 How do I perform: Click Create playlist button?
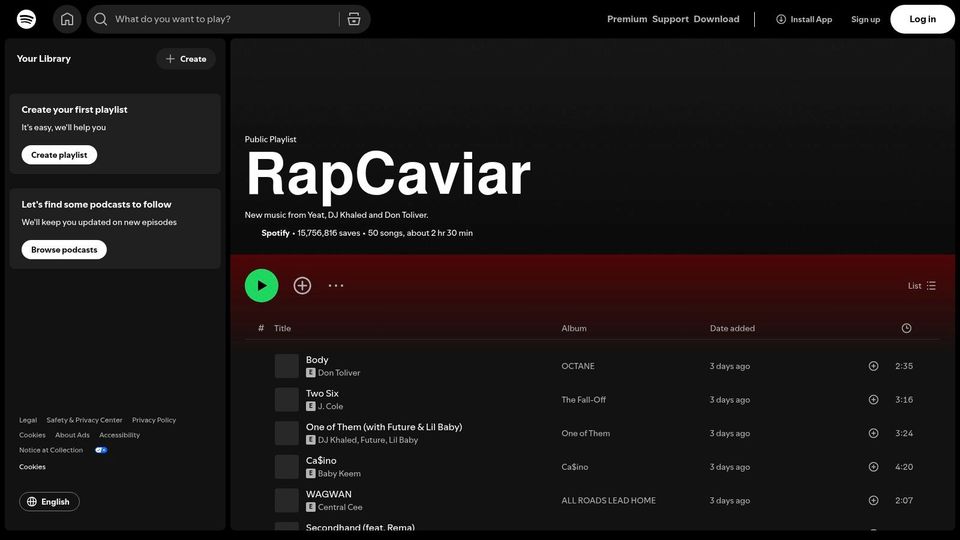(59, 155)
